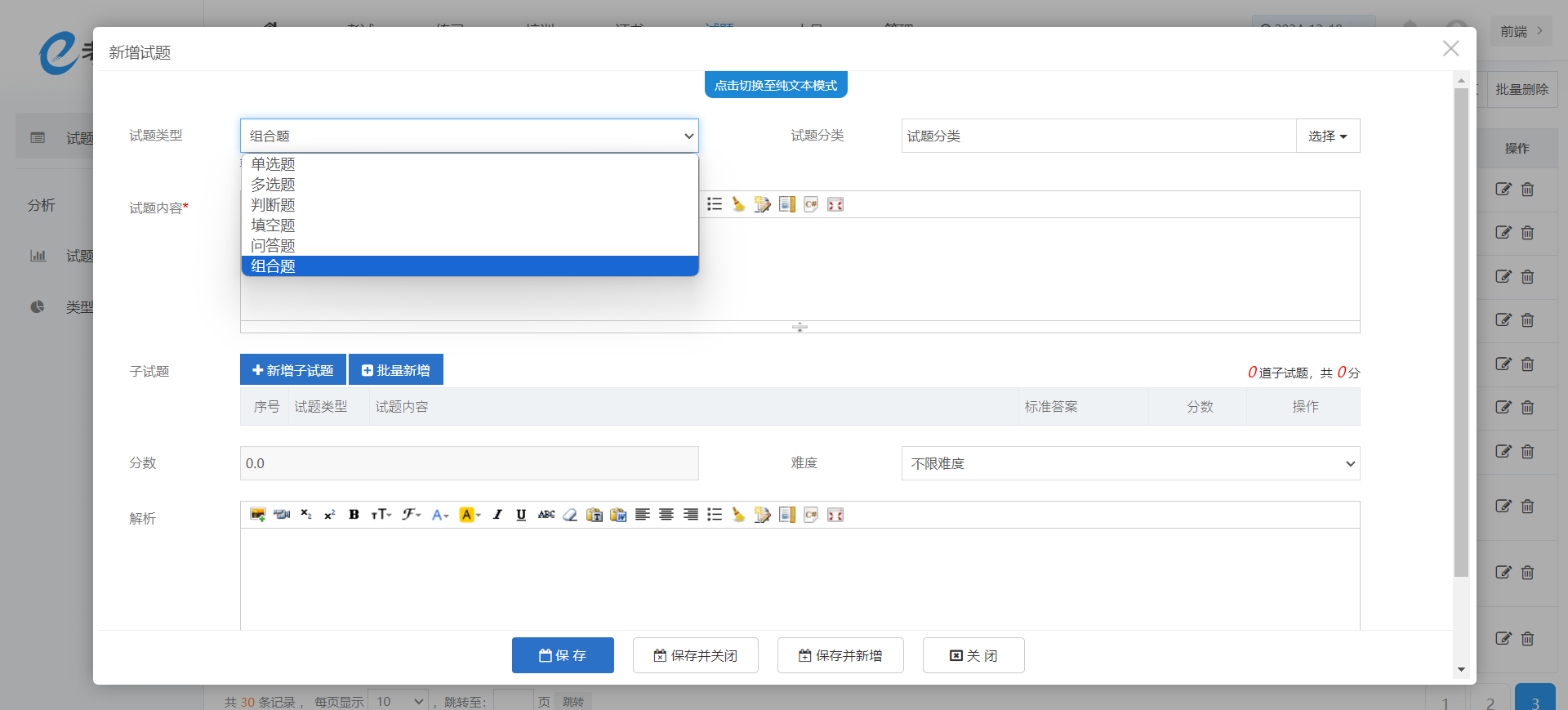Open 难度 dropdown showing 不限难度

(1130, 463)
